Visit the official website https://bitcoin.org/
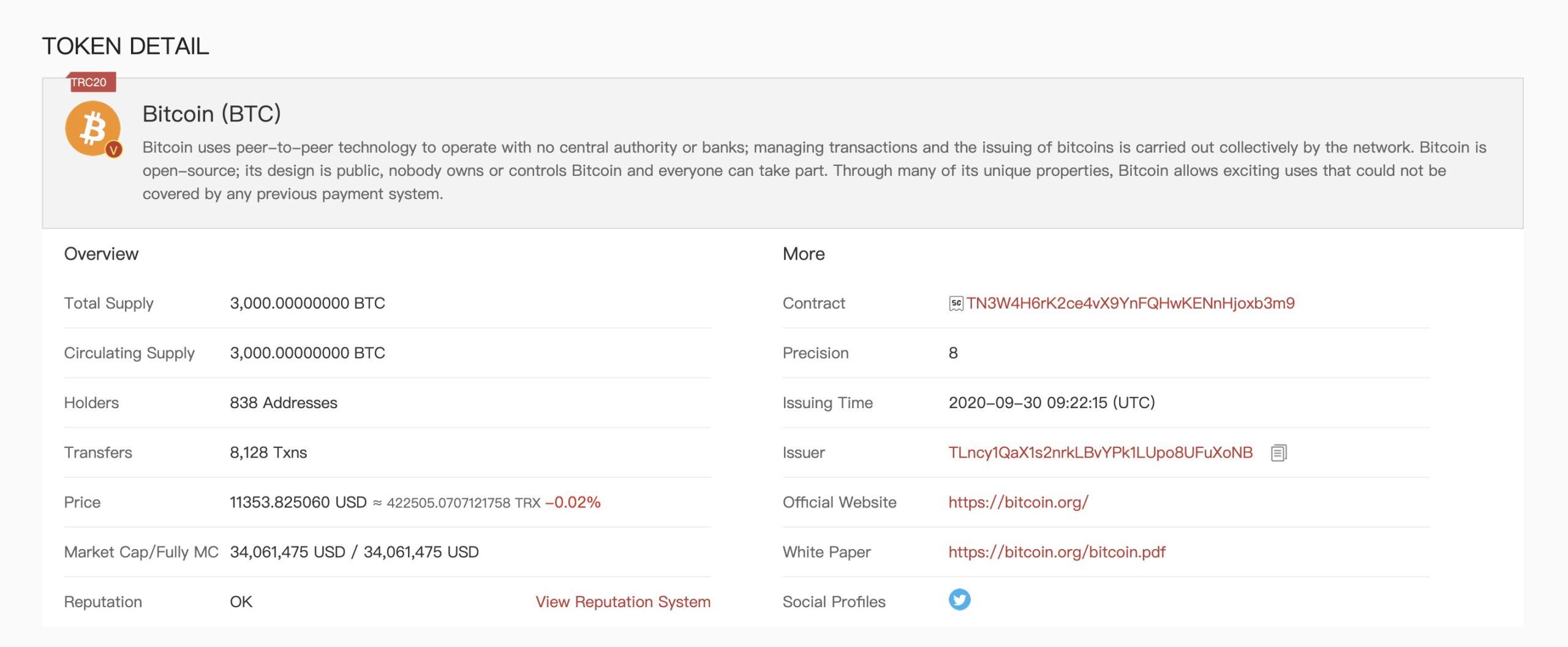Image resolution: width=1568 pixels, height=647 pixels. tap(1018, 502)
